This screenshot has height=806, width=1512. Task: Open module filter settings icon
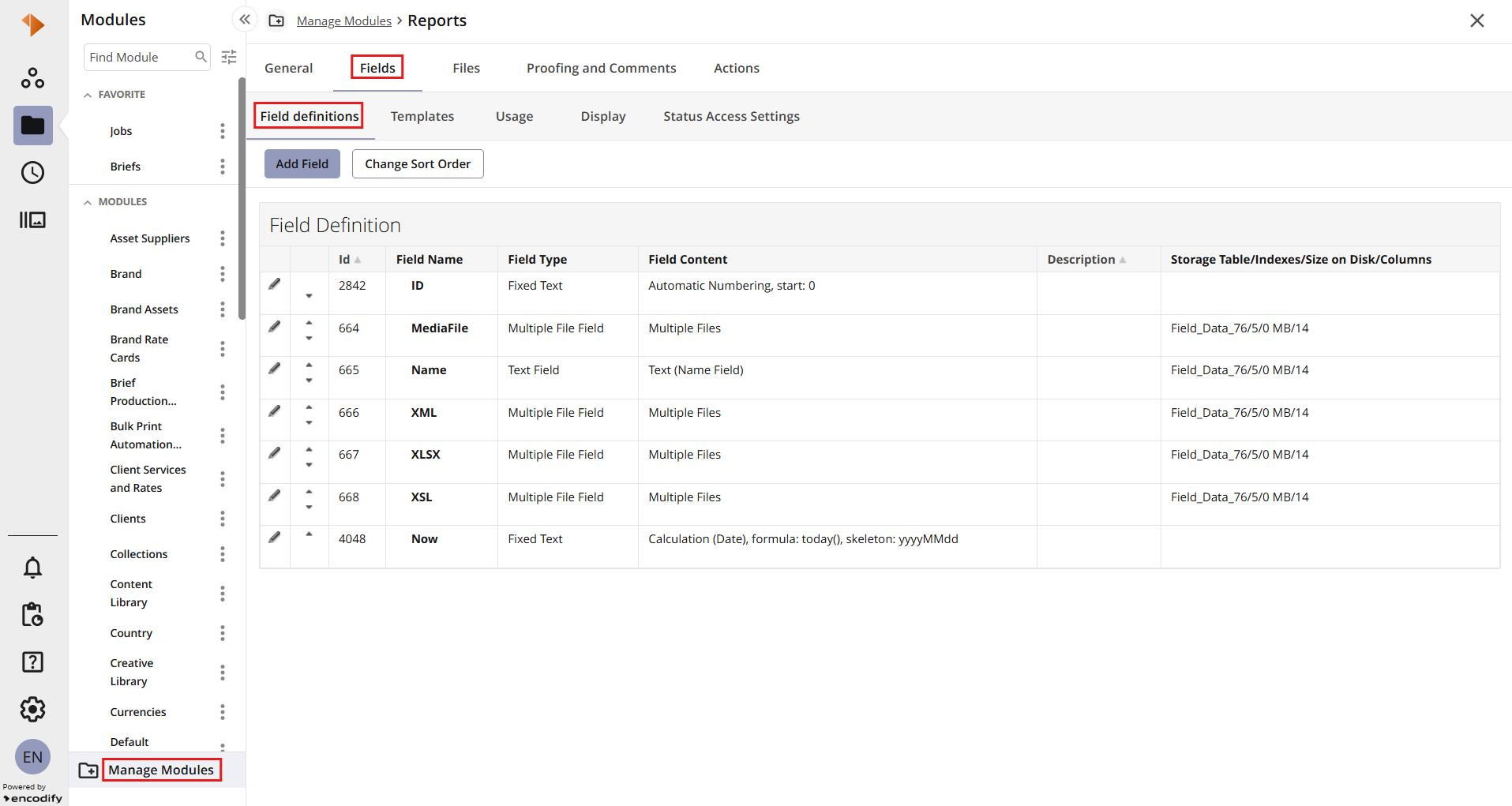(229, 57)
